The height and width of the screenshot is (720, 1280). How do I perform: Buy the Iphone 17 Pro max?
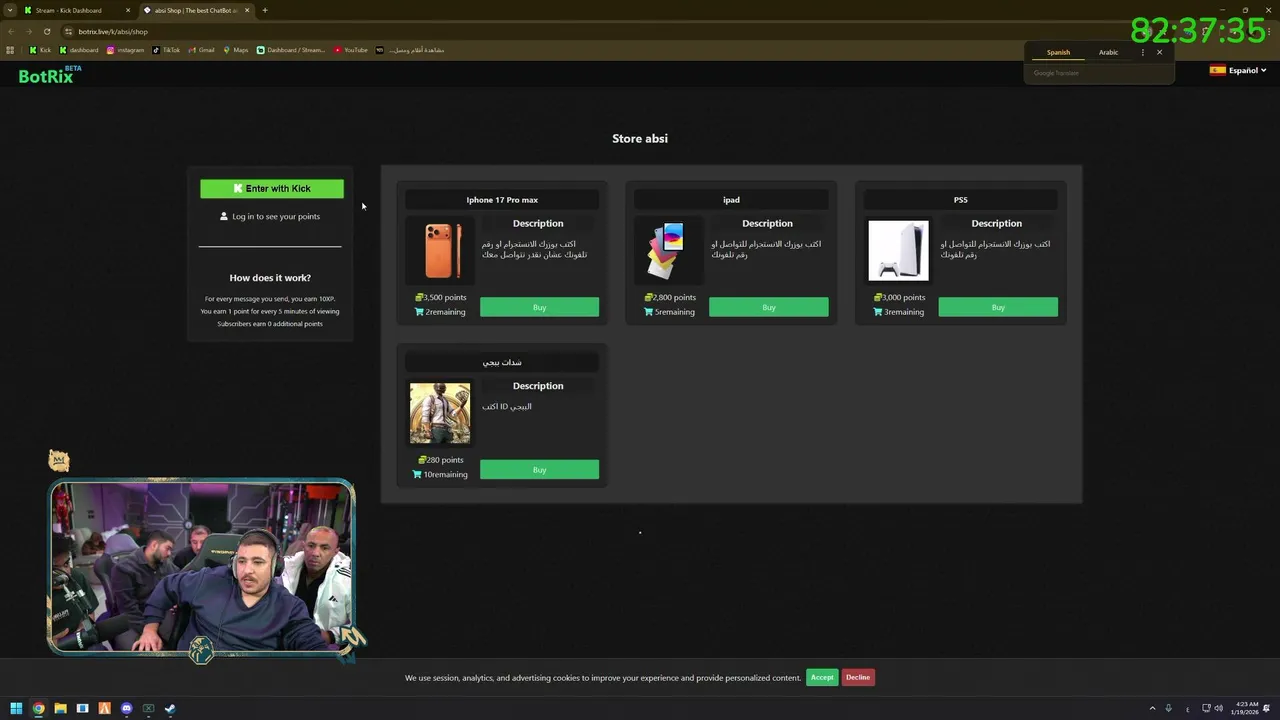coord(539,307)
